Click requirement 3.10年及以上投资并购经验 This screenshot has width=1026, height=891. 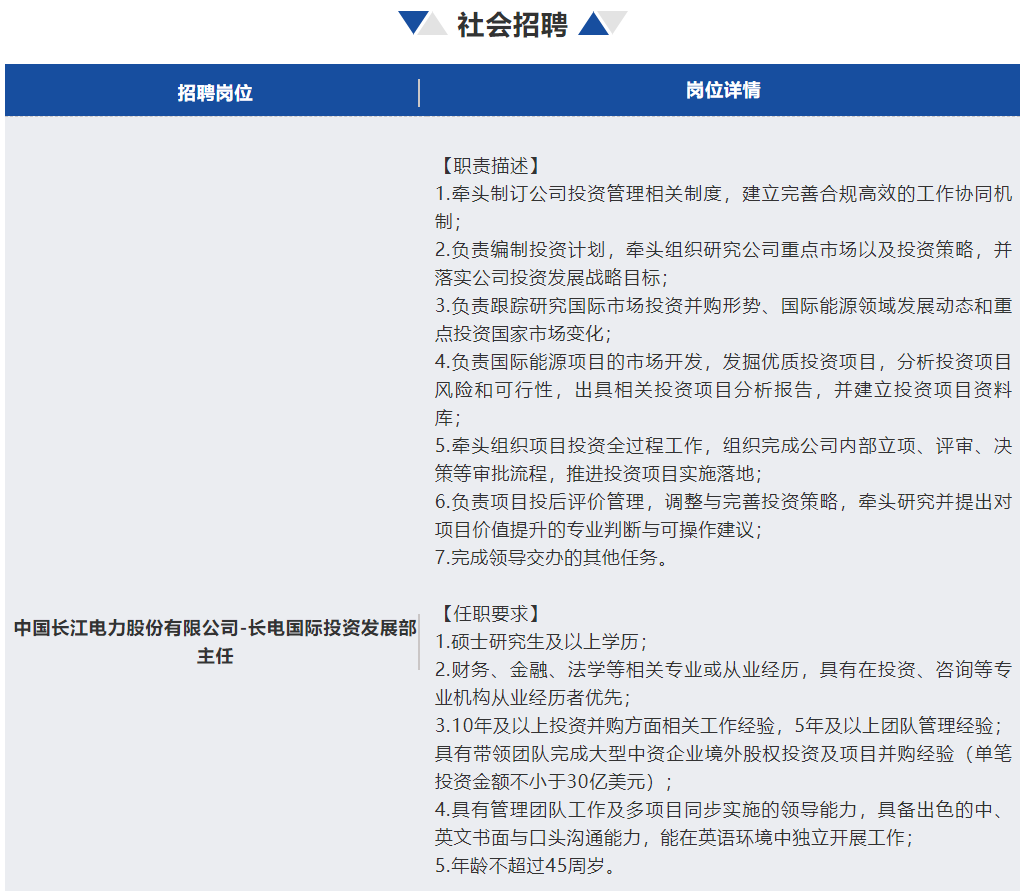click(x=723, y=753)
